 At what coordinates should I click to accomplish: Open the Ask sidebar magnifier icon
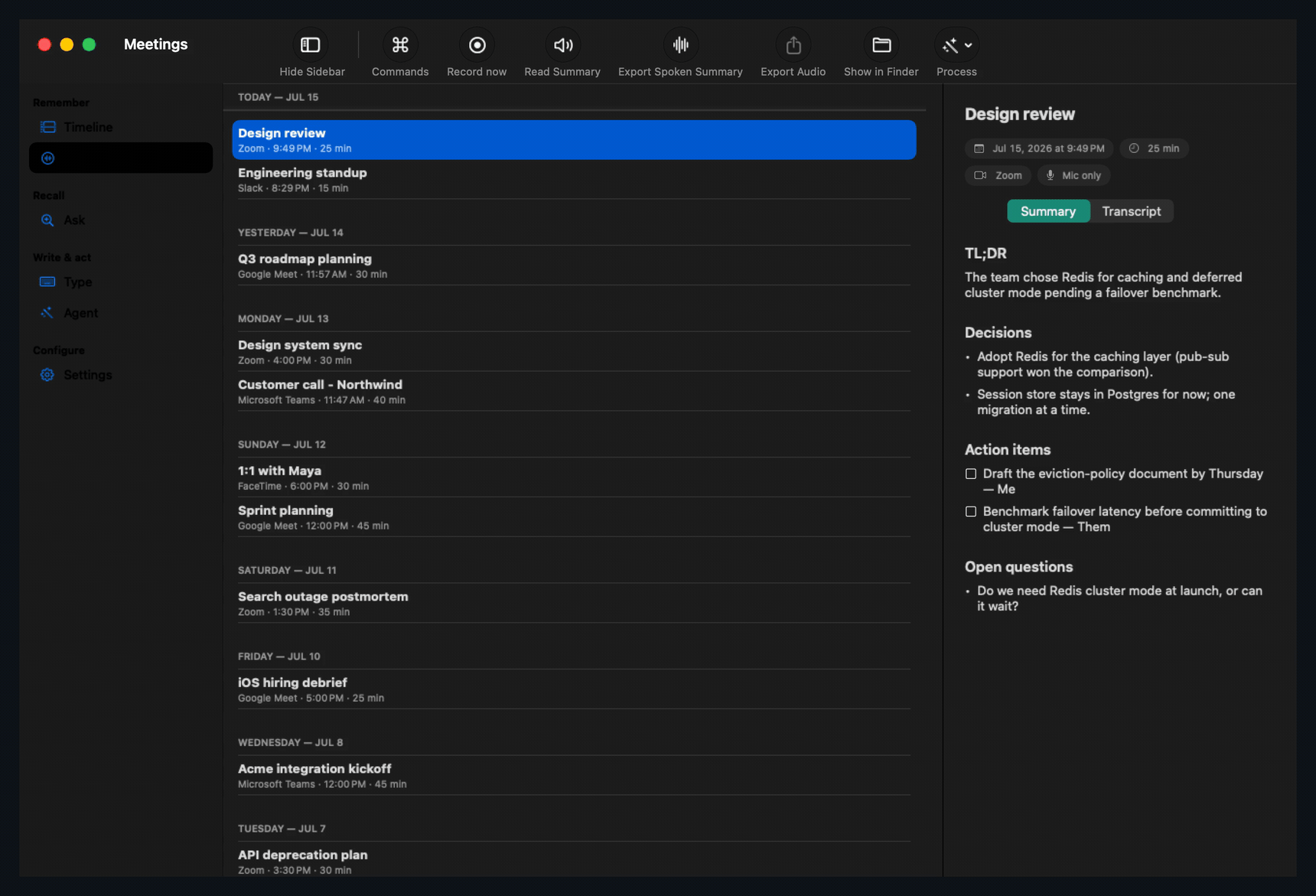(47, 220)
